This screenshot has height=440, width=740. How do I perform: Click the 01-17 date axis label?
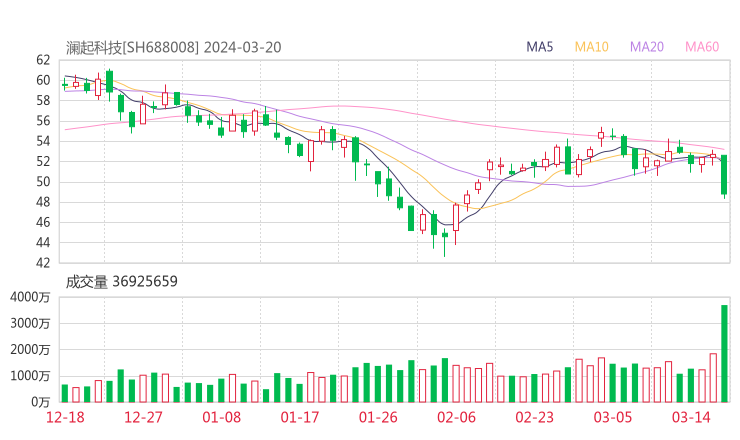(300, 417)
